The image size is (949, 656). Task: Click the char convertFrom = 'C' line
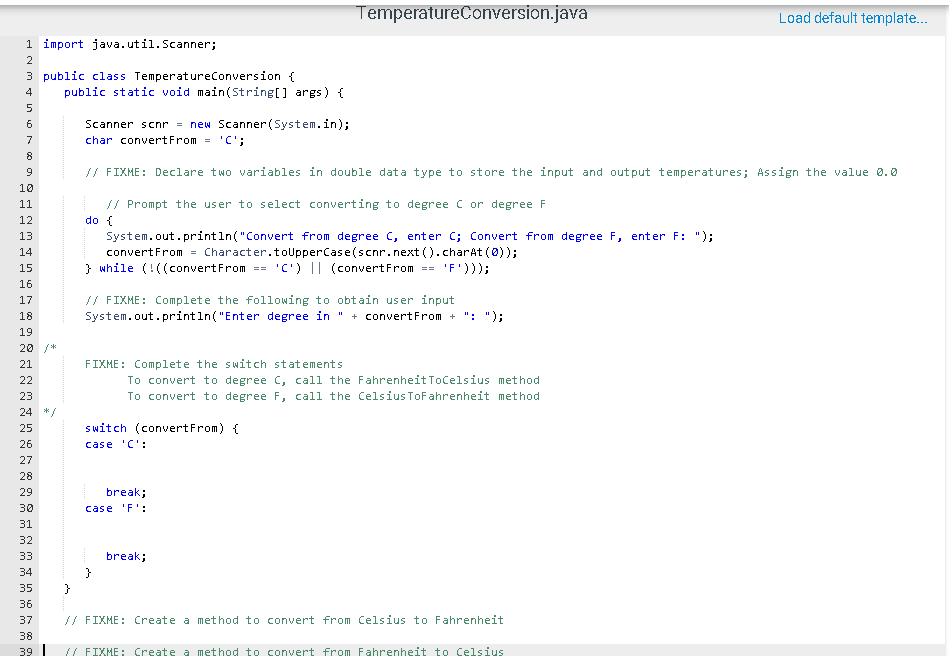[160, 139]
